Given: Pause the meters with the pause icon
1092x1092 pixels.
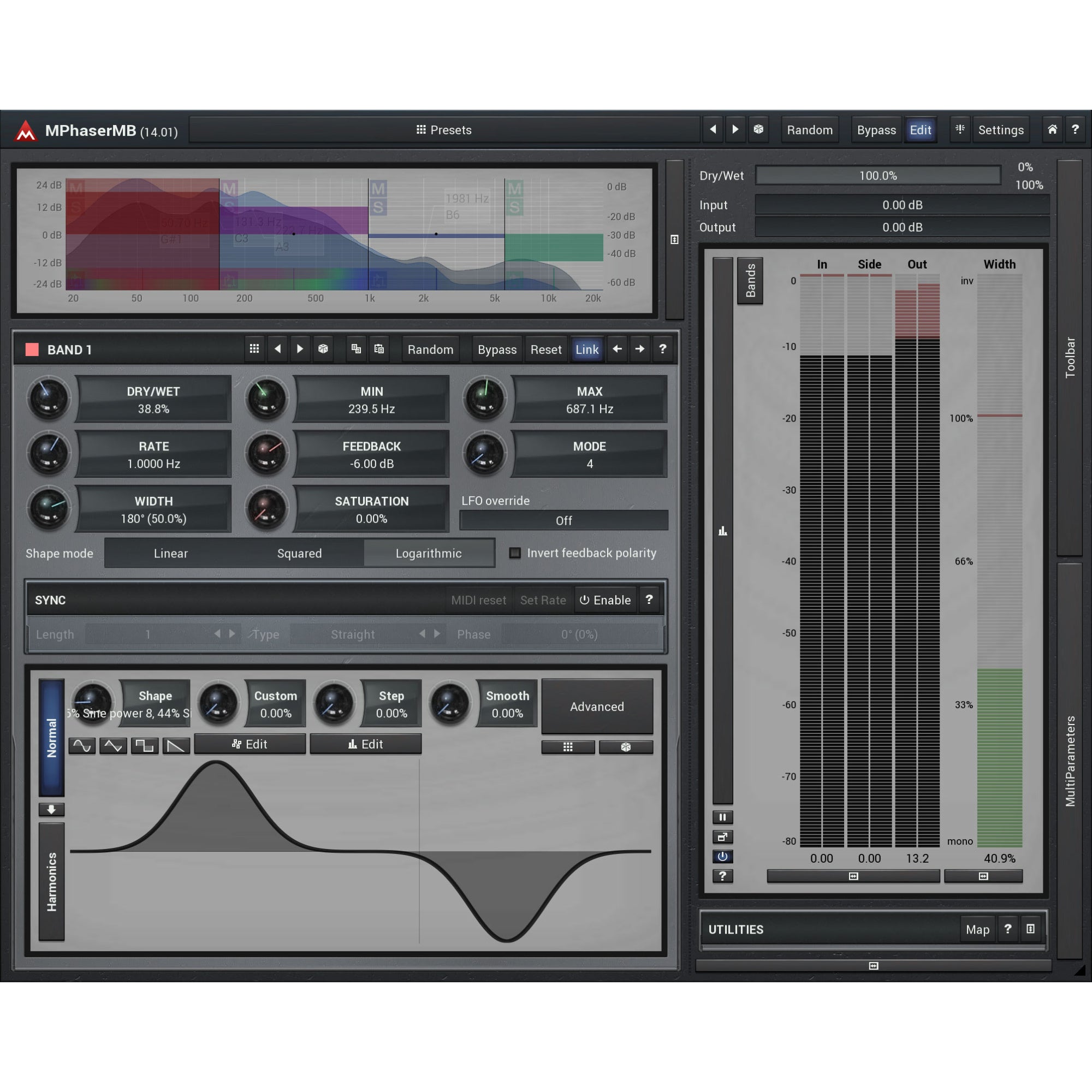Looking at the screenshot, I should (x=722, y=817).
